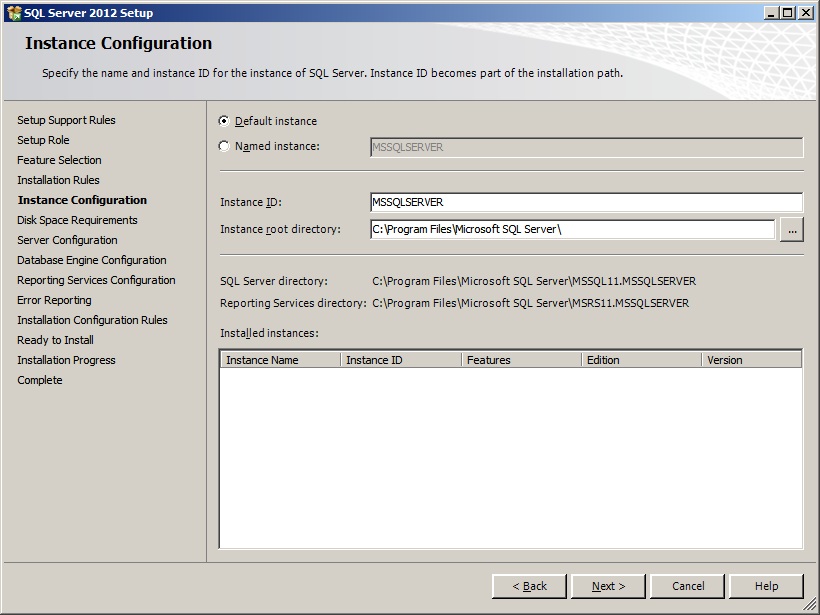This screenshot has width=820, height=615.
Task: Open the browse ellipsis button for root directory
Action: pos(791,230)
